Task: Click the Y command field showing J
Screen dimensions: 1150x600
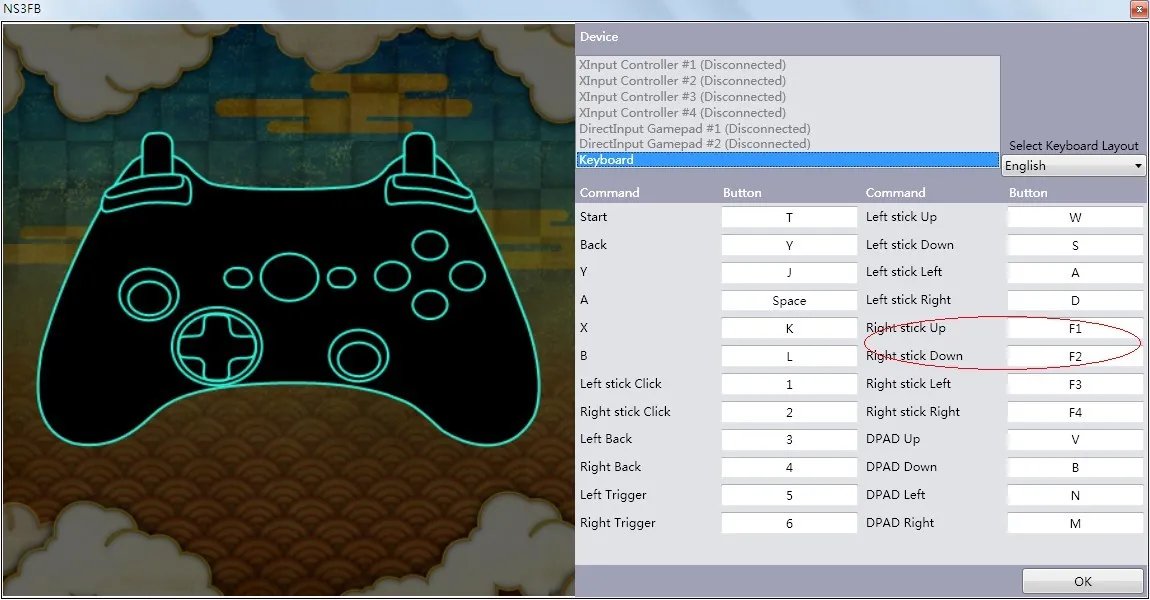Action: (789, 273)
